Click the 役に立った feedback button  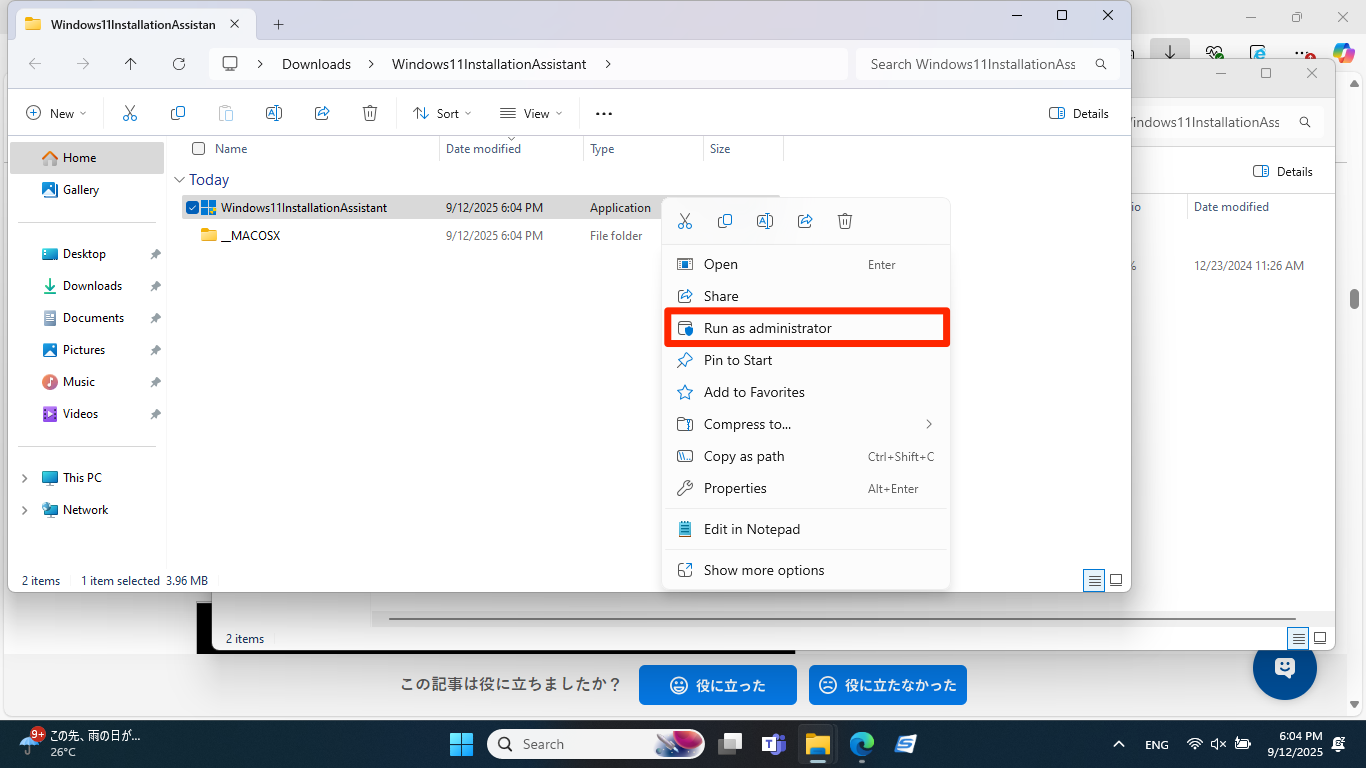pyautogui.click(x=717, y=685)
